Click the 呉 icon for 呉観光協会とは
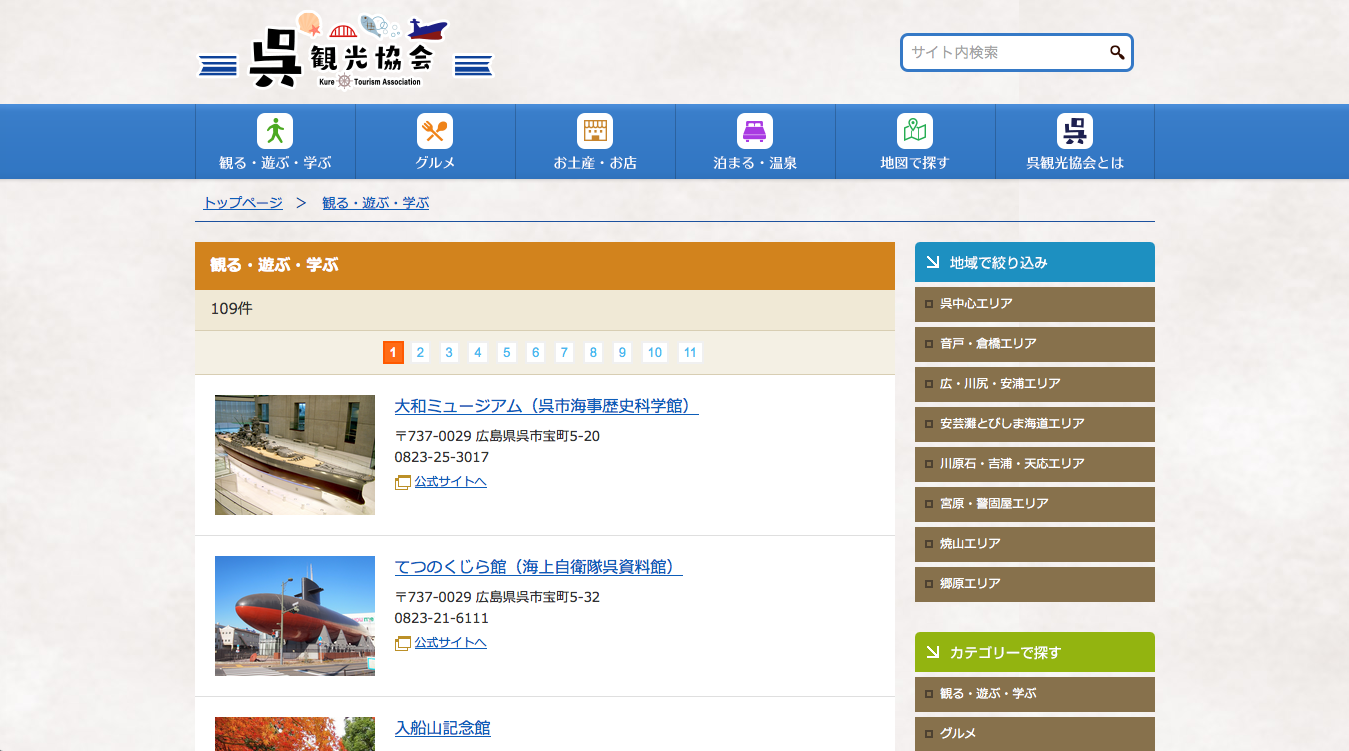The height and width of the screenshot is (751, 1349). pyautogui.click(x=1075, y=131)
